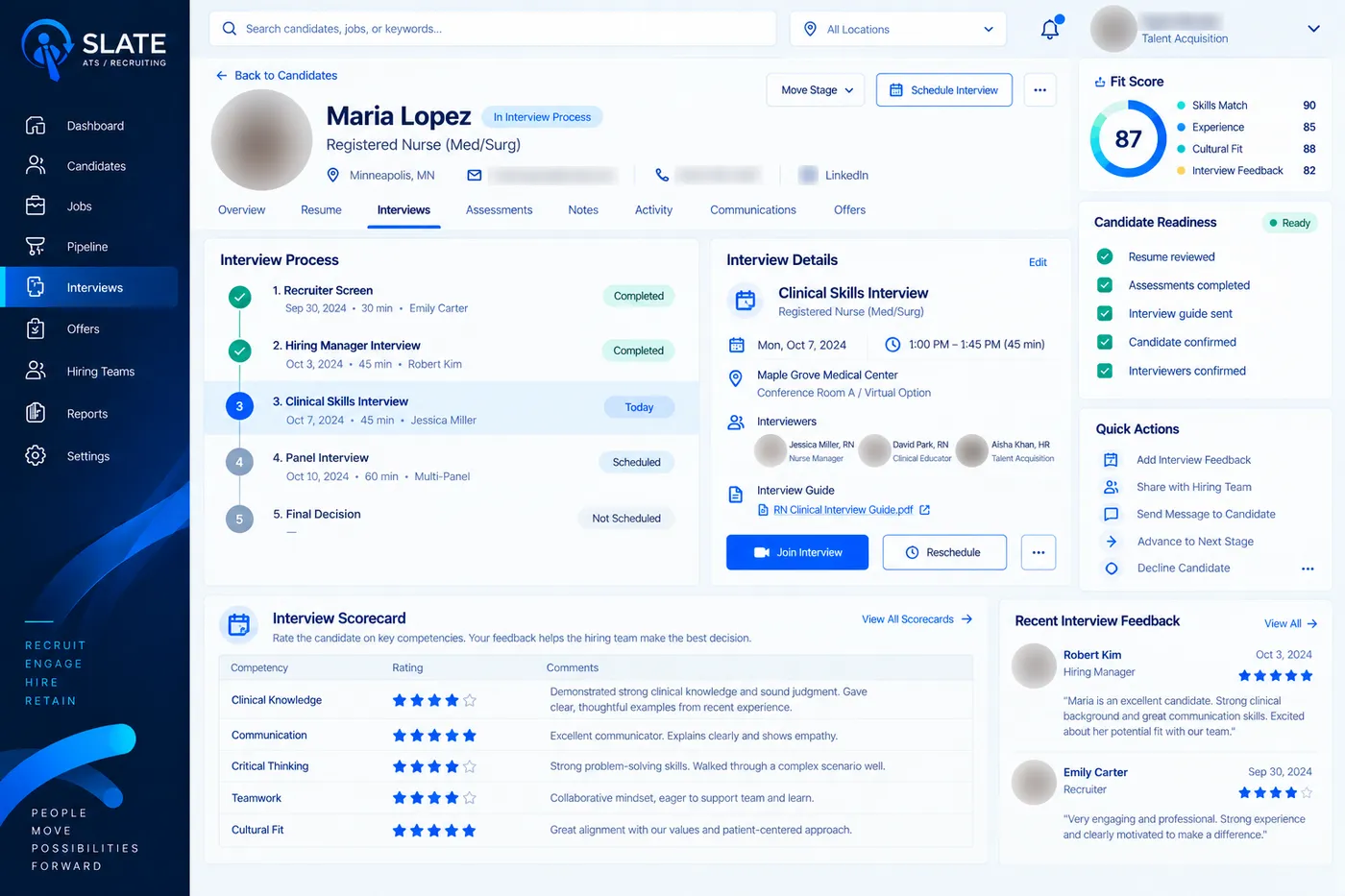This screenshot has width=1345, height=896.
Task: Toggle Interviewers confirmed checkbox
Action: click(1105, 371)
